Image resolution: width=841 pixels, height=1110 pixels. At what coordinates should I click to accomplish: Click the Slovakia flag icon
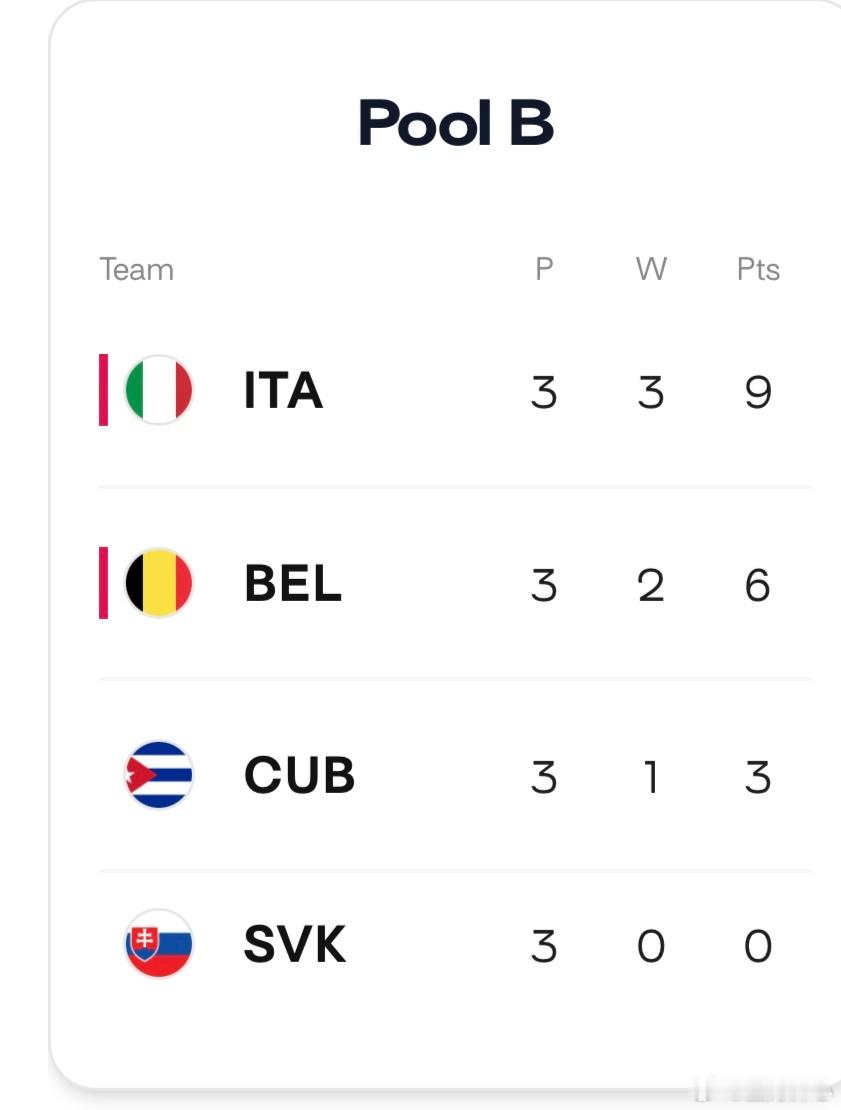click(159, 944)
